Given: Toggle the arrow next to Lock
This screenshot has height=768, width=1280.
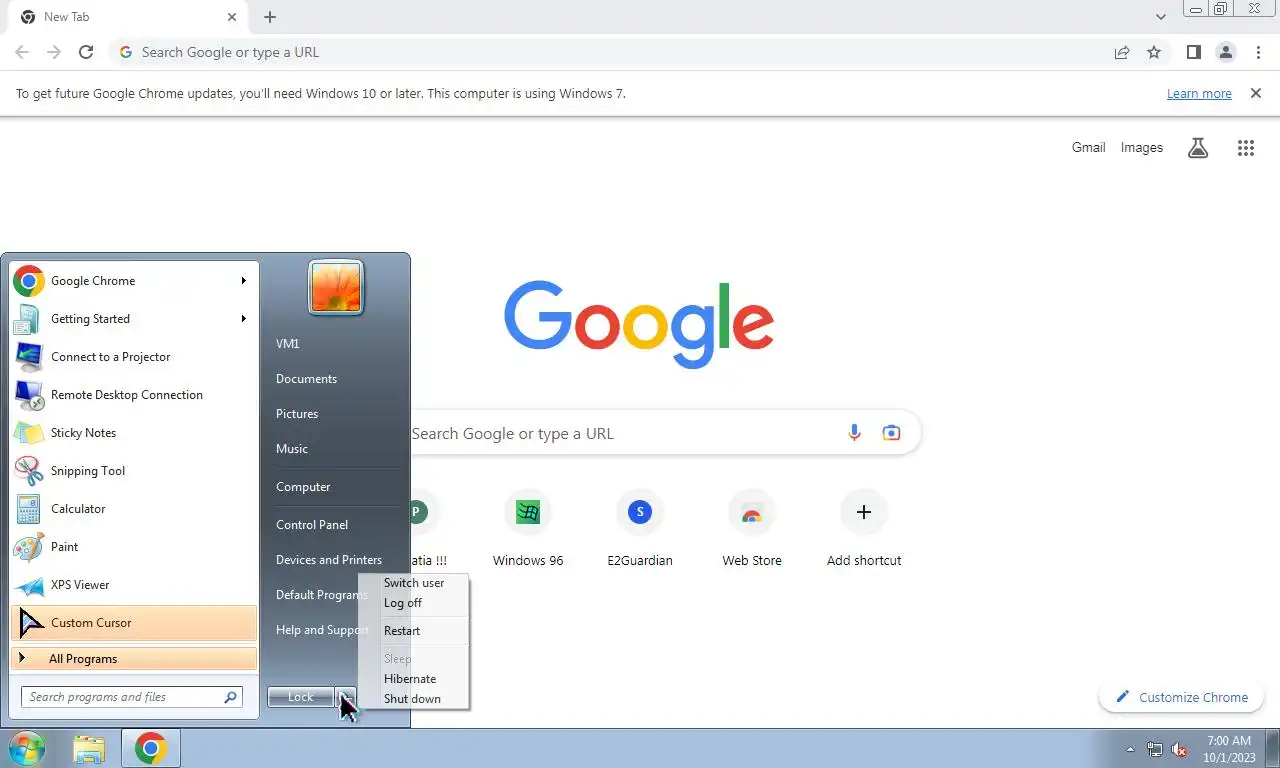Looking at the screenshot, I should click(346, 697).
